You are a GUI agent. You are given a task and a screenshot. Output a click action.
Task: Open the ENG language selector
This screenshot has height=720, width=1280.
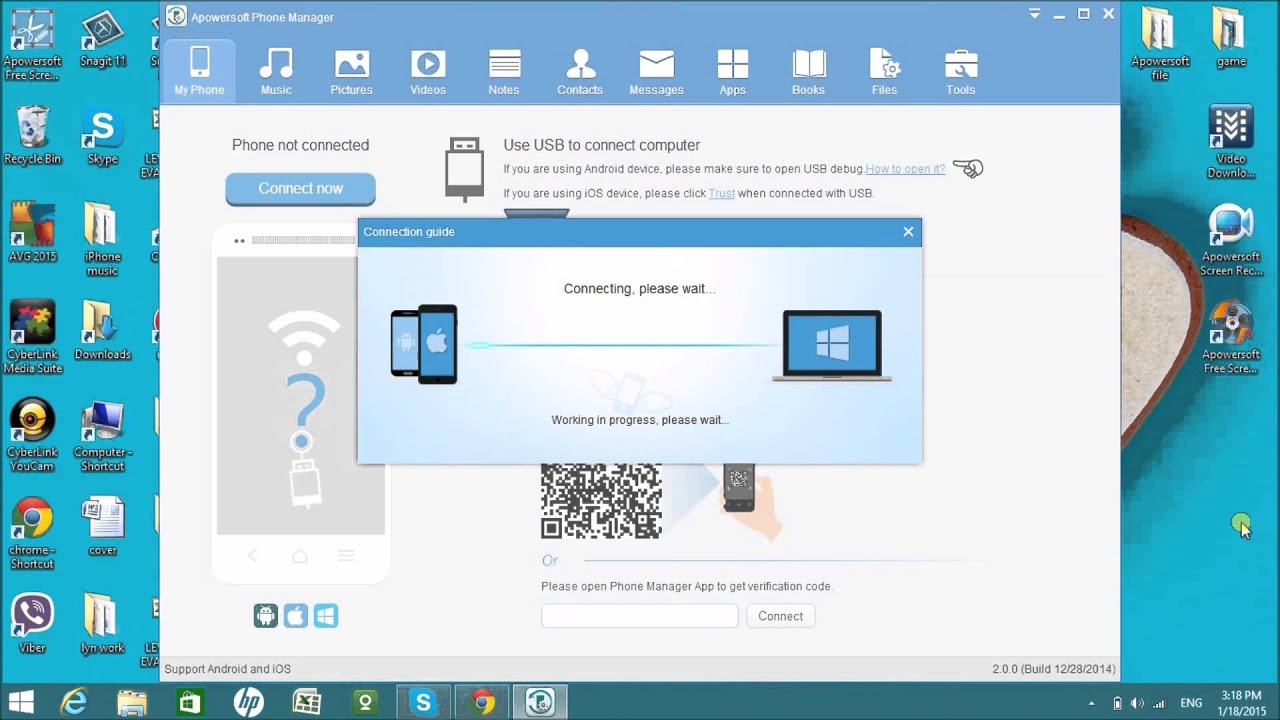point(1191,703)
